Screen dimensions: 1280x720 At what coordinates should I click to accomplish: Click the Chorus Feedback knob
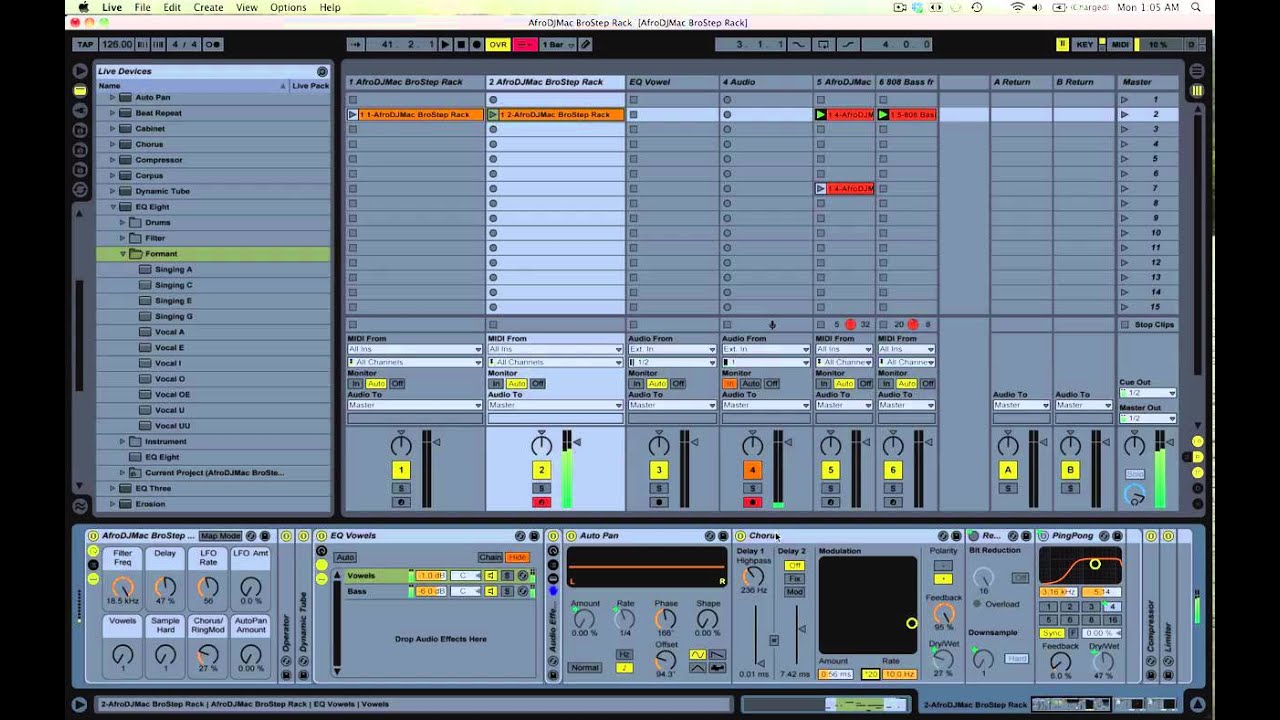[x=943, y=614]
